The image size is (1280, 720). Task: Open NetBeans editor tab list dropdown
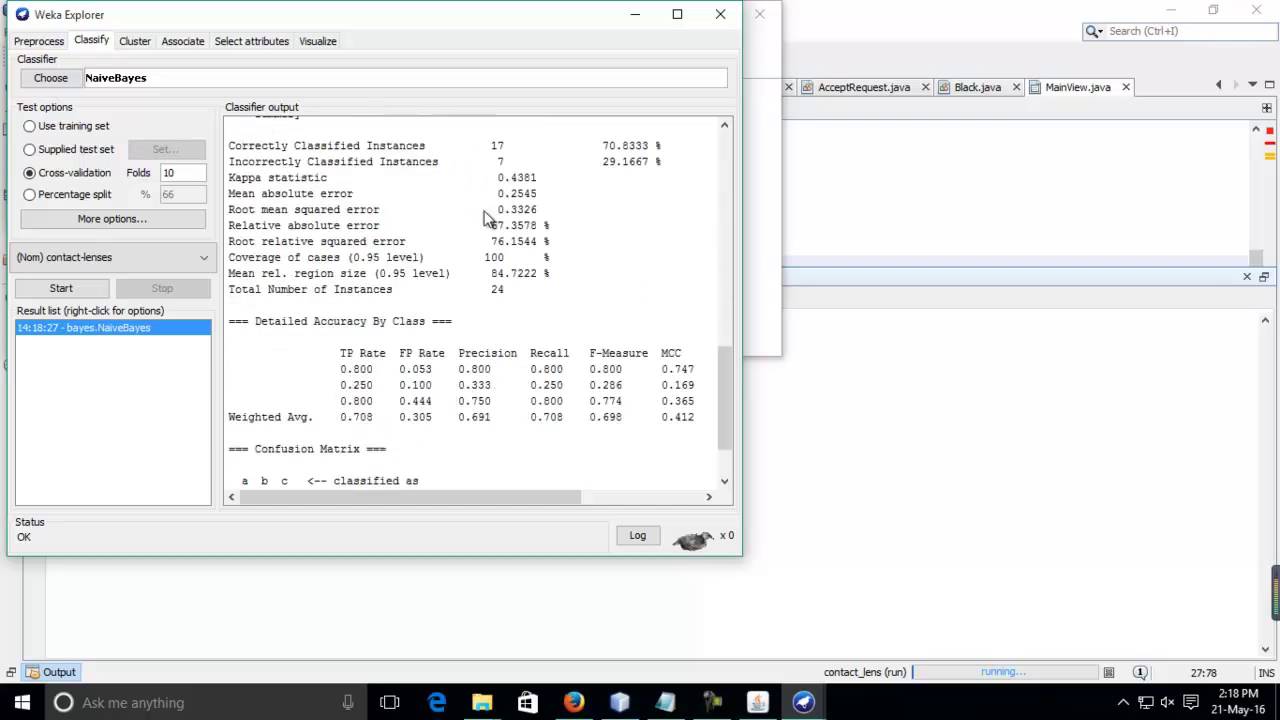click(x=1253, y=85)
